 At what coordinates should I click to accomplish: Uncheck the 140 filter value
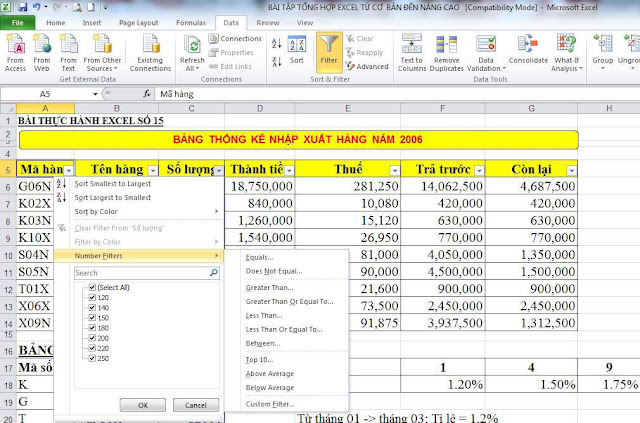(92, 307)
